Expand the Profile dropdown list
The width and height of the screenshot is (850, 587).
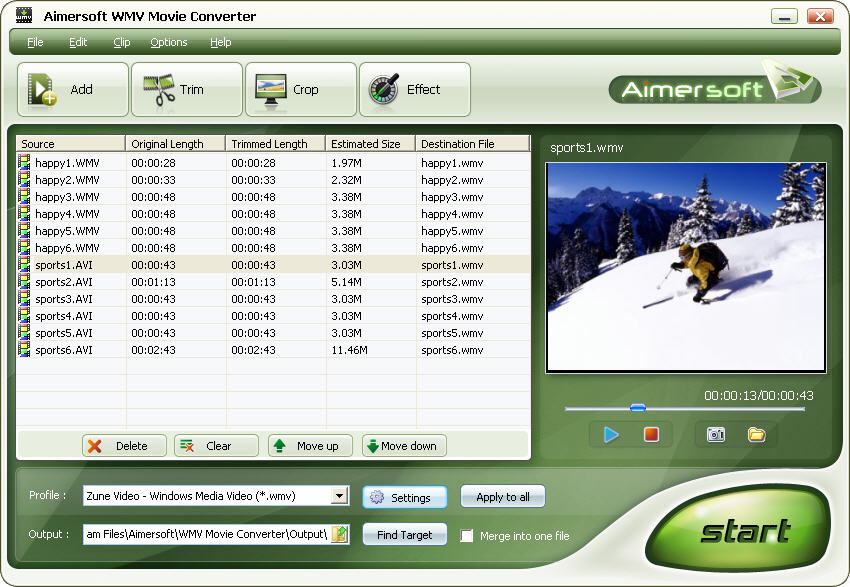(339, 495)
